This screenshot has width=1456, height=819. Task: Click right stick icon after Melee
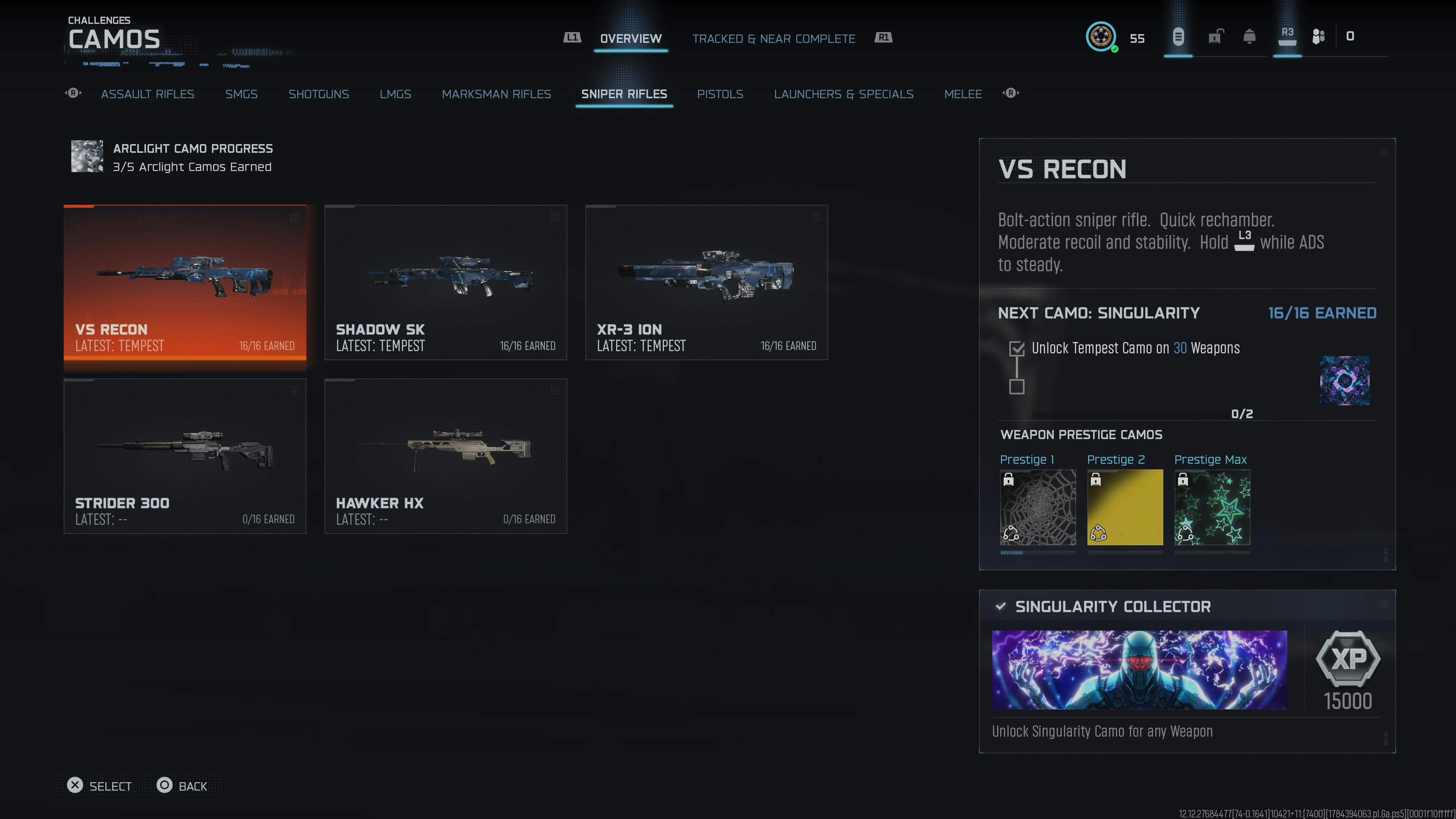[1010, 93]
